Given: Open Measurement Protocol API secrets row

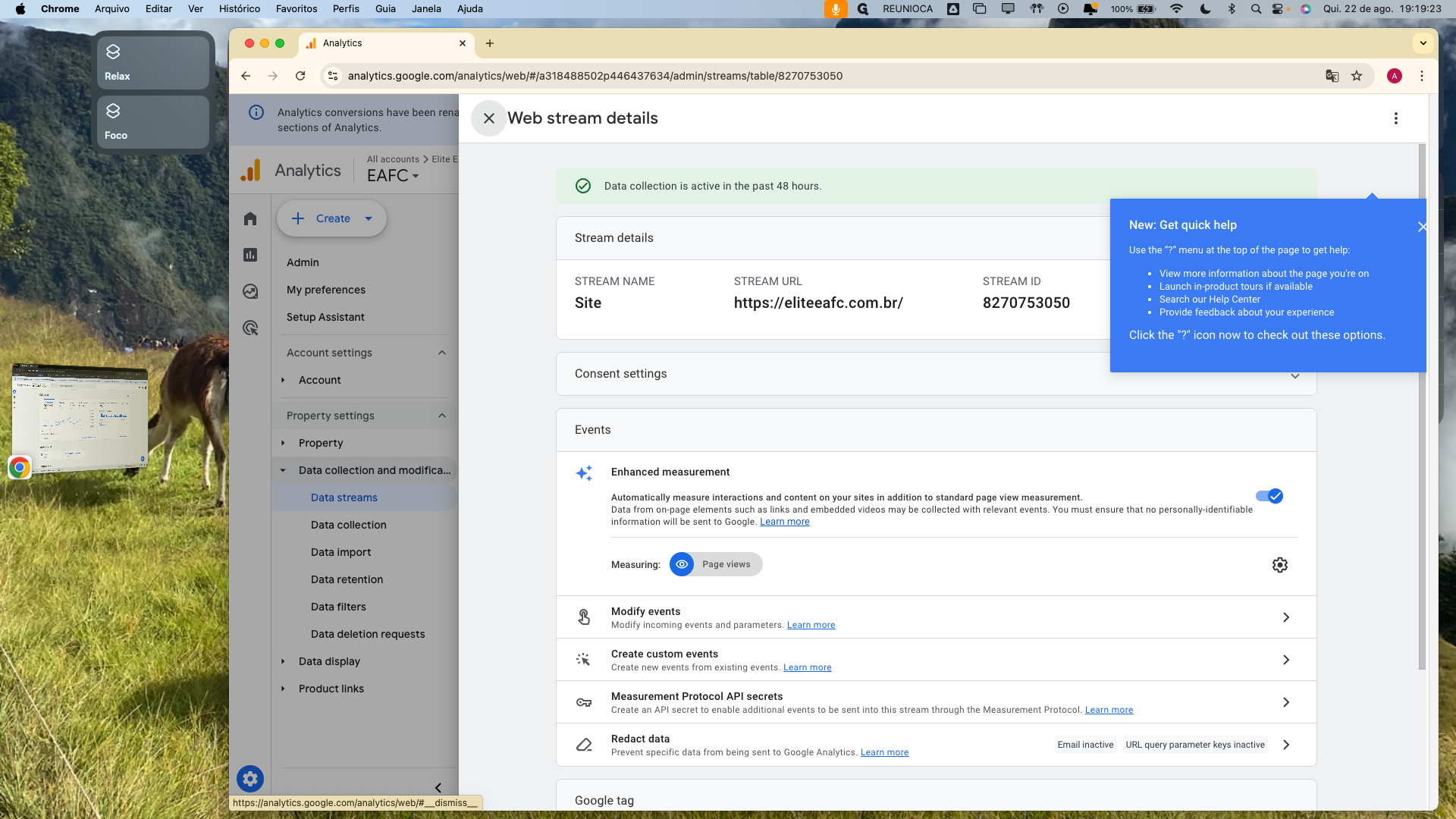Looking at the screenshot, I should (936, 702).
